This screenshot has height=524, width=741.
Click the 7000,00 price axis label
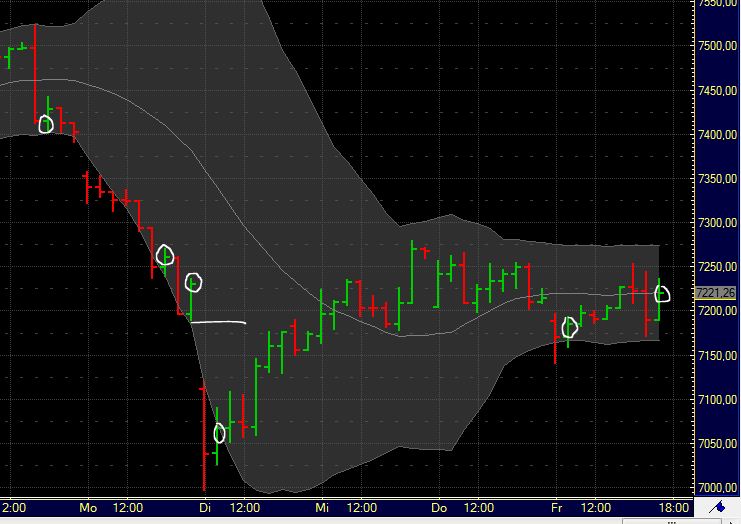click(717, 488)
